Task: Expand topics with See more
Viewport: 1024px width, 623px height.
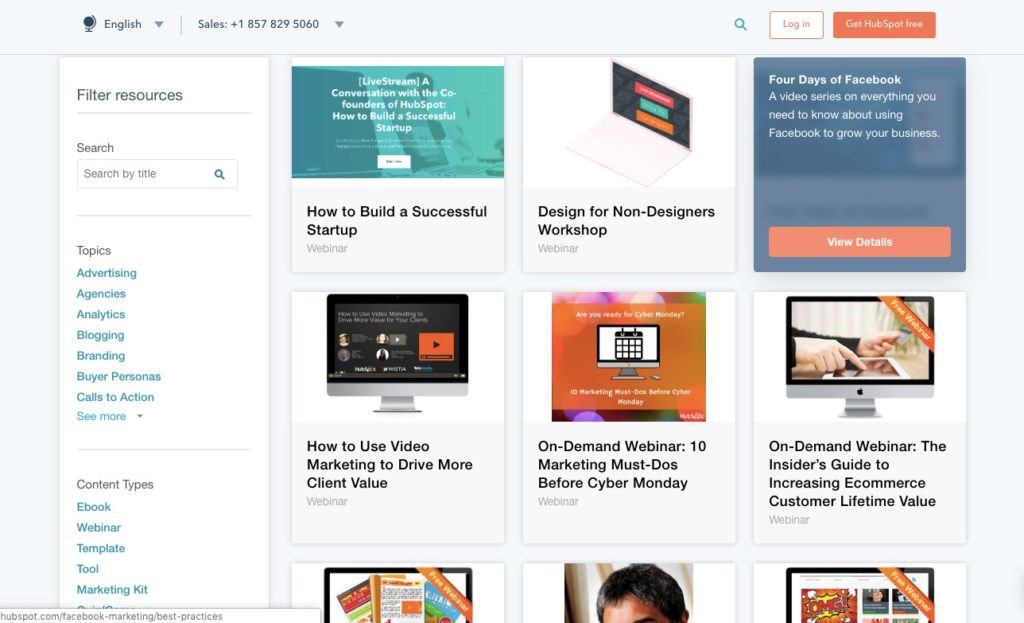Action: tap(109, 416)
